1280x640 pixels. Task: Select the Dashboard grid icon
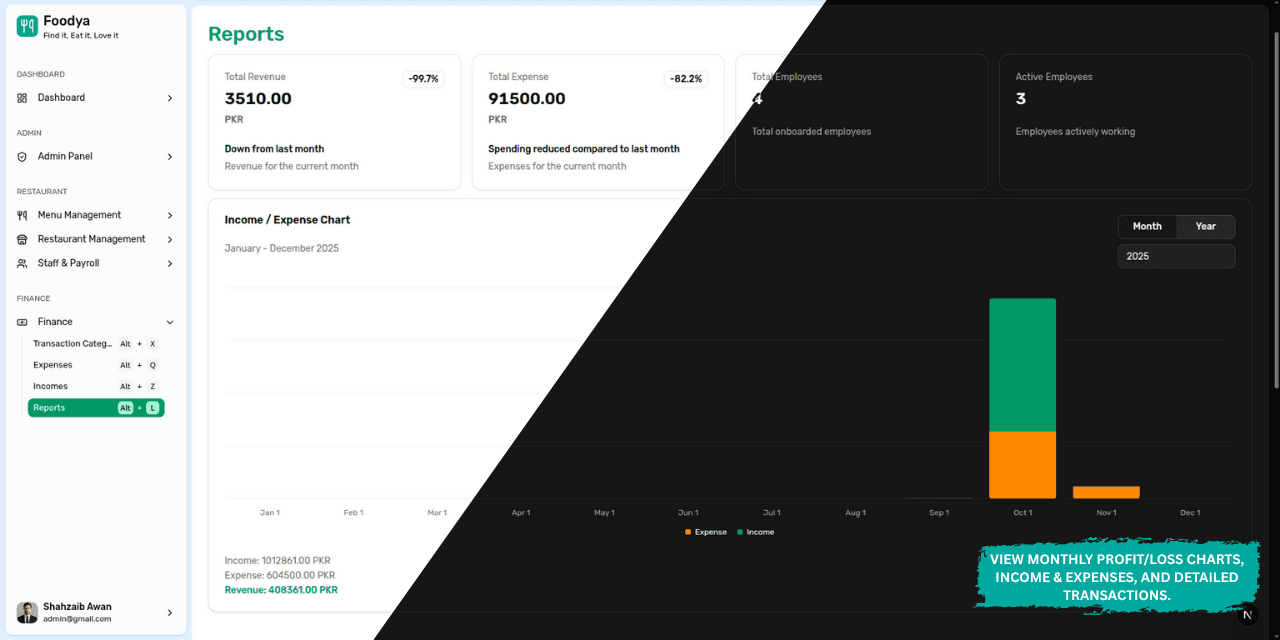tap(22, 97)
